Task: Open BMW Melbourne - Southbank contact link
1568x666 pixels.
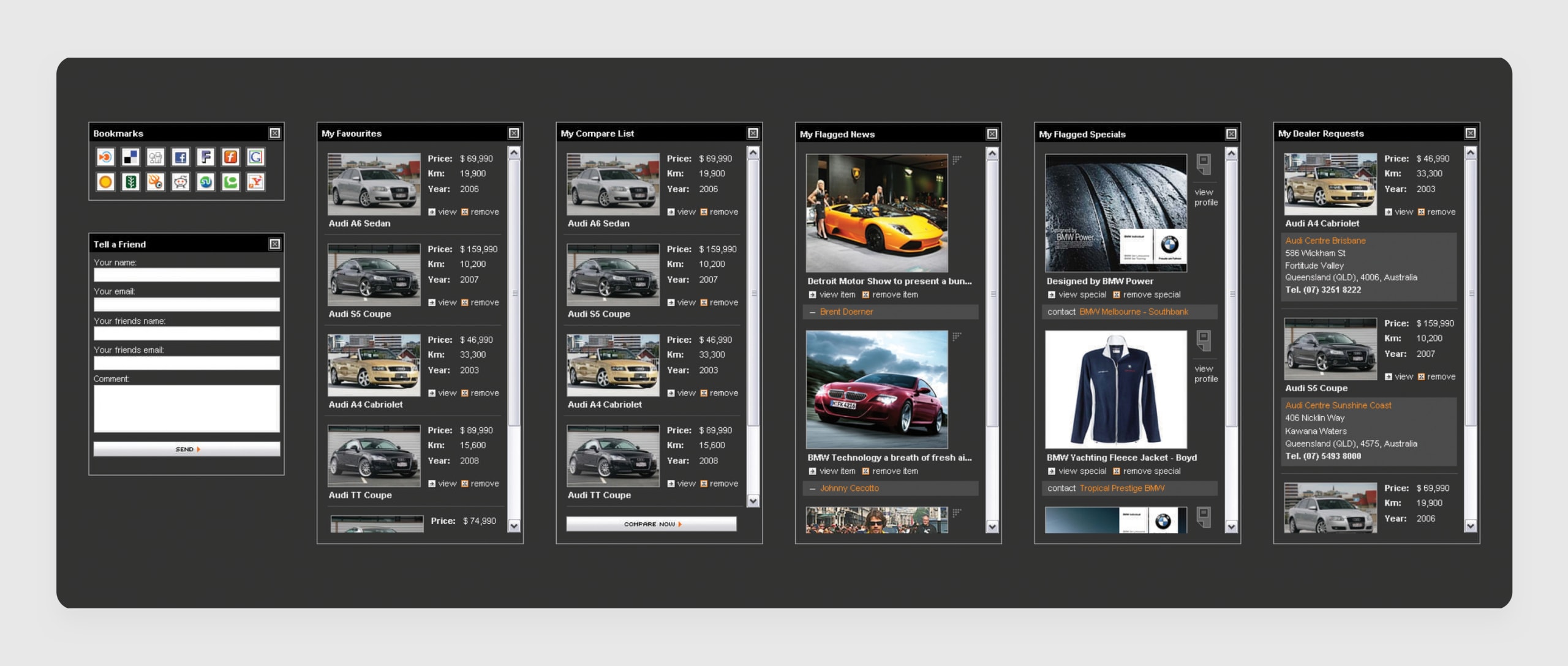Action: [1133, 312]
